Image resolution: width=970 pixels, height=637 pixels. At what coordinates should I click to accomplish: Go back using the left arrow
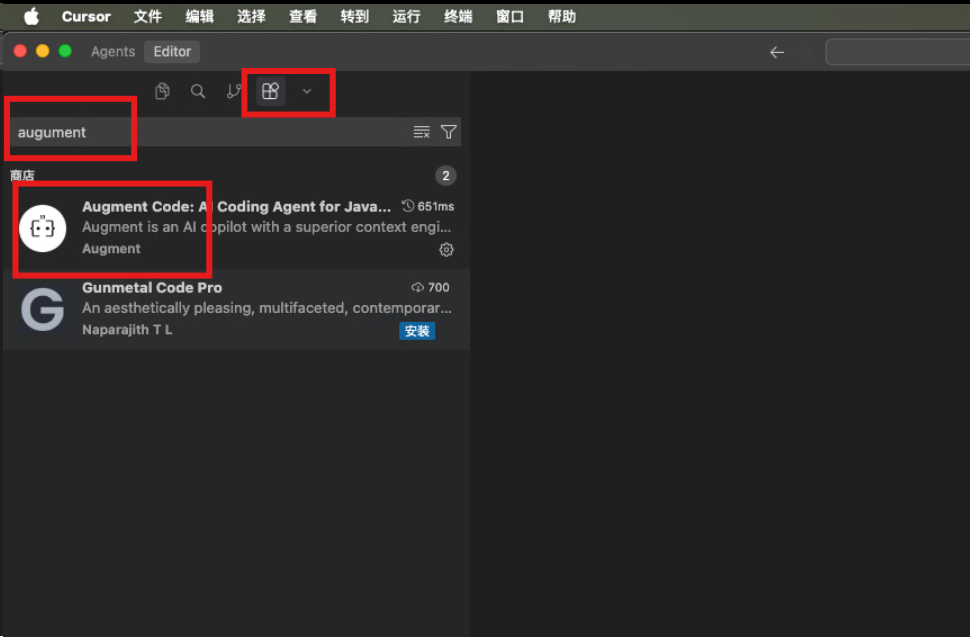(x=777, y=53)
